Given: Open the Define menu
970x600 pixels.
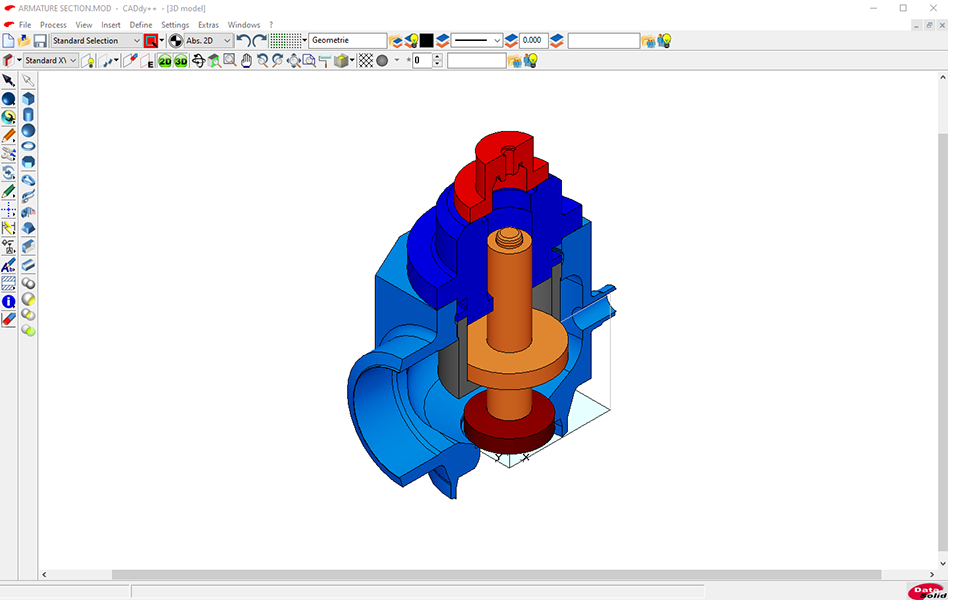Looking at the screenshot, I should 141,25.
